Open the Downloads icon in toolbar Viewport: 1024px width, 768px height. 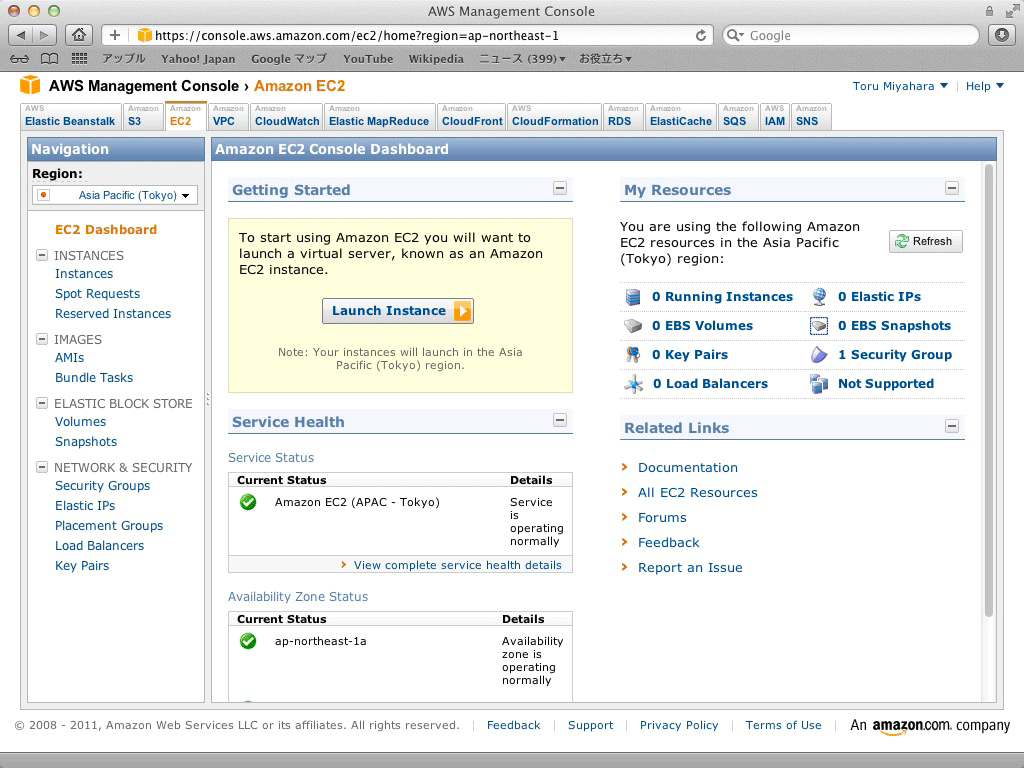click(1002, 35)
